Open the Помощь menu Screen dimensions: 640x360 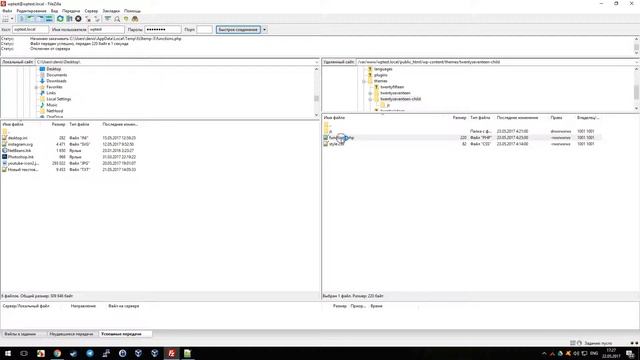[132, 11]
